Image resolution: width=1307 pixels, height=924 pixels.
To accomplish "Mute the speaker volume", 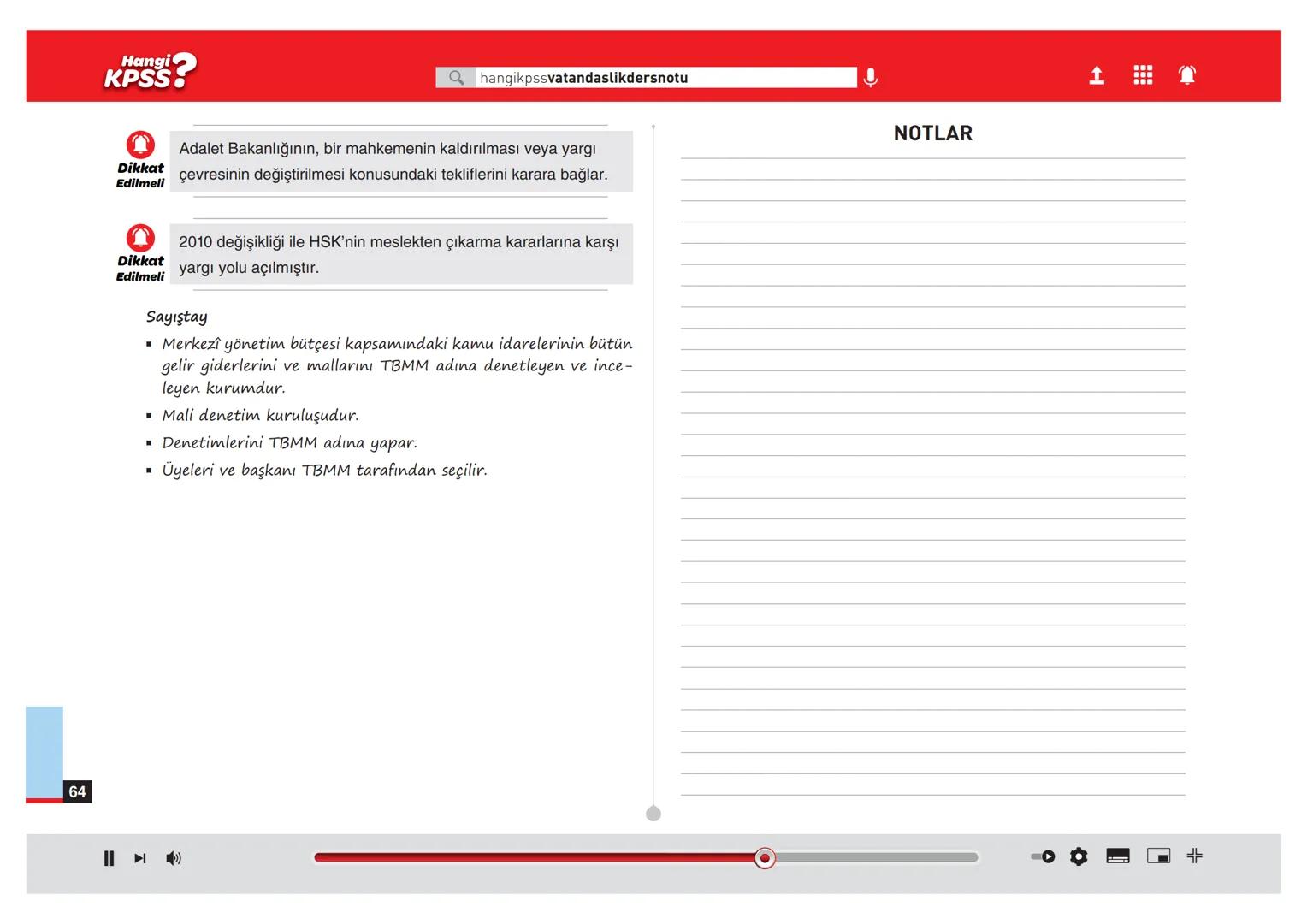I will [x=174, y=858].
